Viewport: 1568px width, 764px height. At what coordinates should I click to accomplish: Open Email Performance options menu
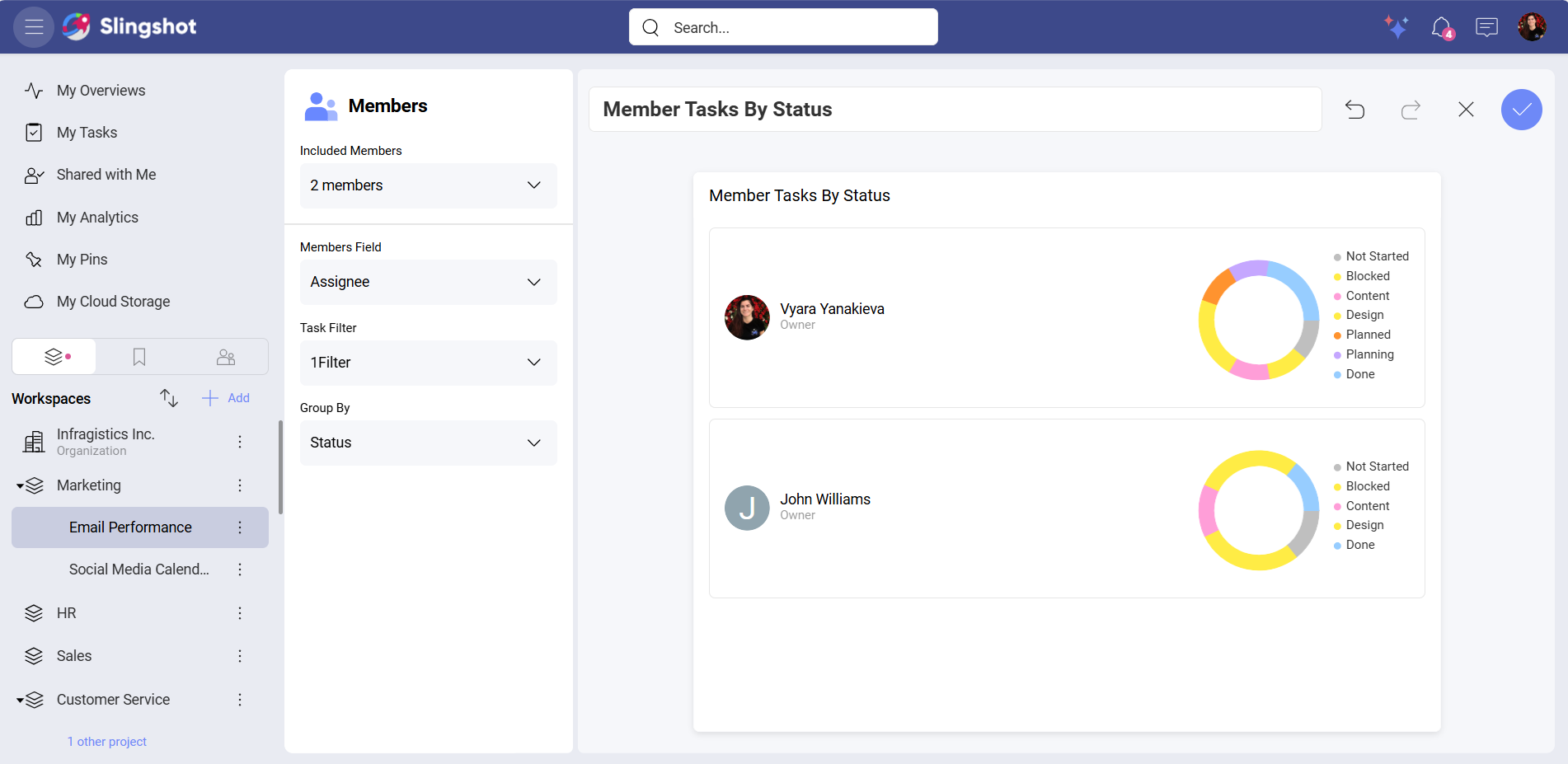[x=240, y=527]
